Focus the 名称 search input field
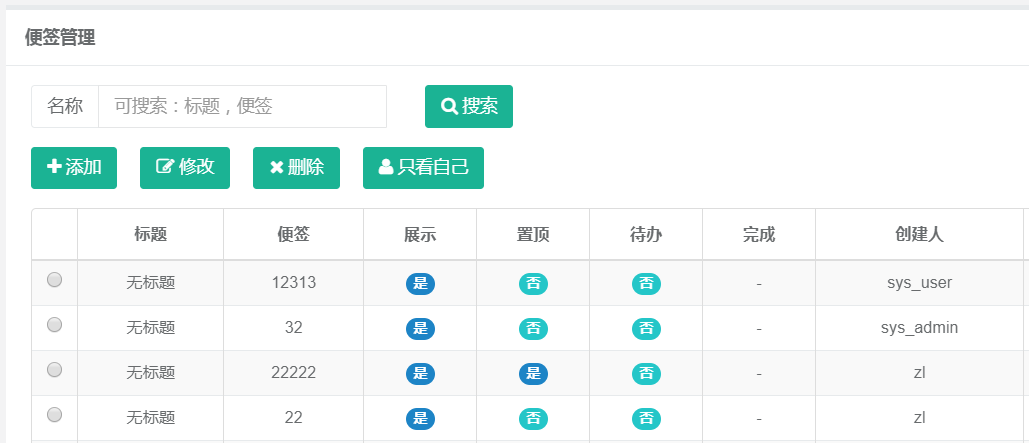Image resolution: width=1029 pixels, height=443 pixels. pyautogui.click(x=242, y=106)
